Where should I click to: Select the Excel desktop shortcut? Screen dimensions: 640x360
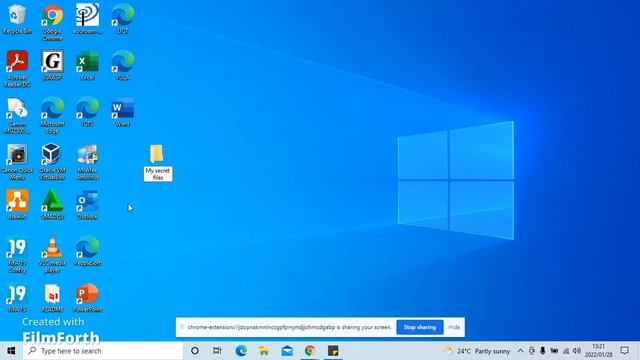[x=87, y=65]
